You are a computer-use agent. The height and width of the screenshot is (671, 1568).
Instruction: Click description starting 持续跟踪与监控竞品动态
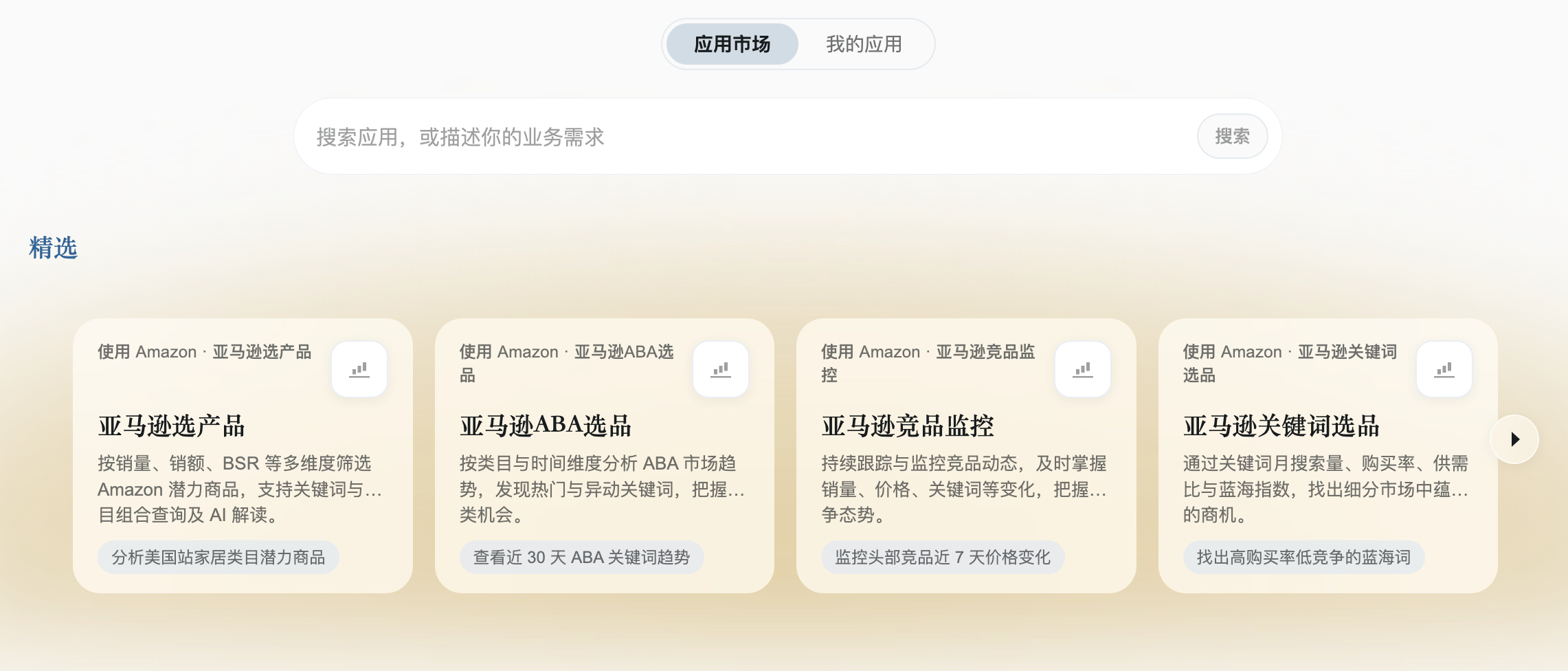[x=964, y=489]
